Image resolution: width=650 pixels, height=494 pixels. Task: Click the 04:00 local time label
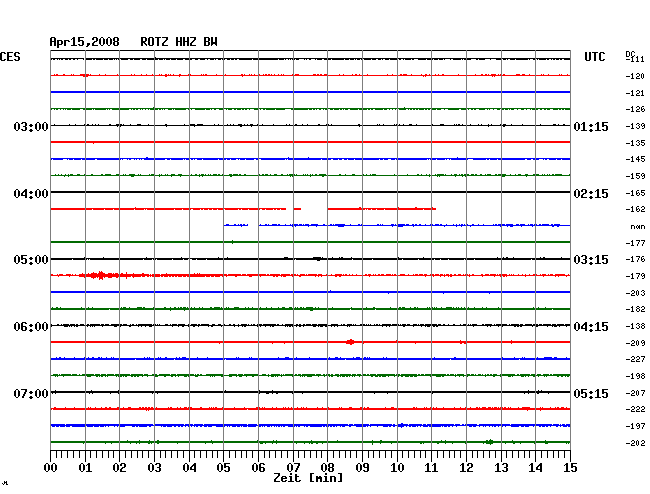[31, 194]
